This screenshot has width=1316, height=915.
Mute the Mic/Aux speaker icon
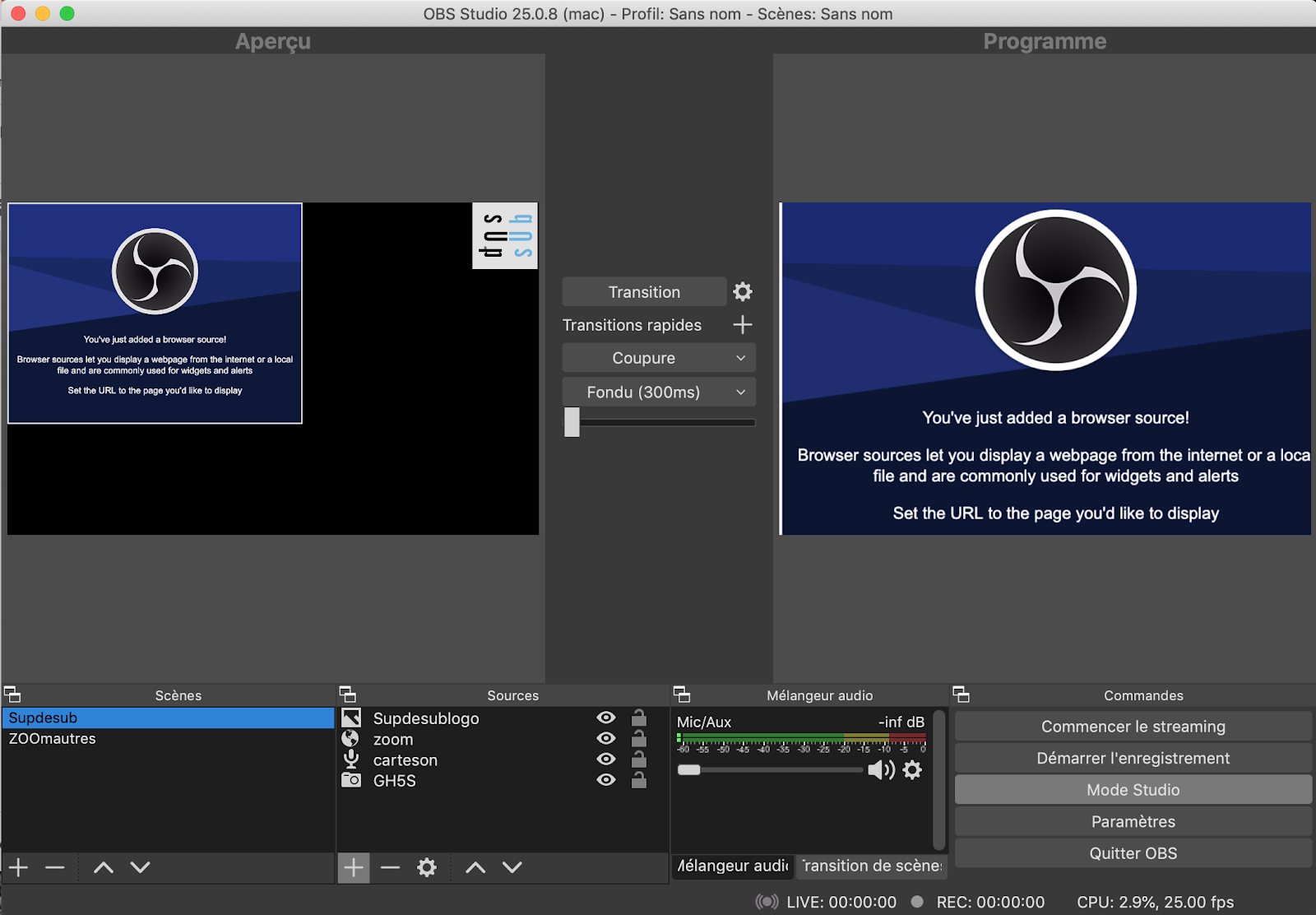pyautogui.click(x=880, y=770)
